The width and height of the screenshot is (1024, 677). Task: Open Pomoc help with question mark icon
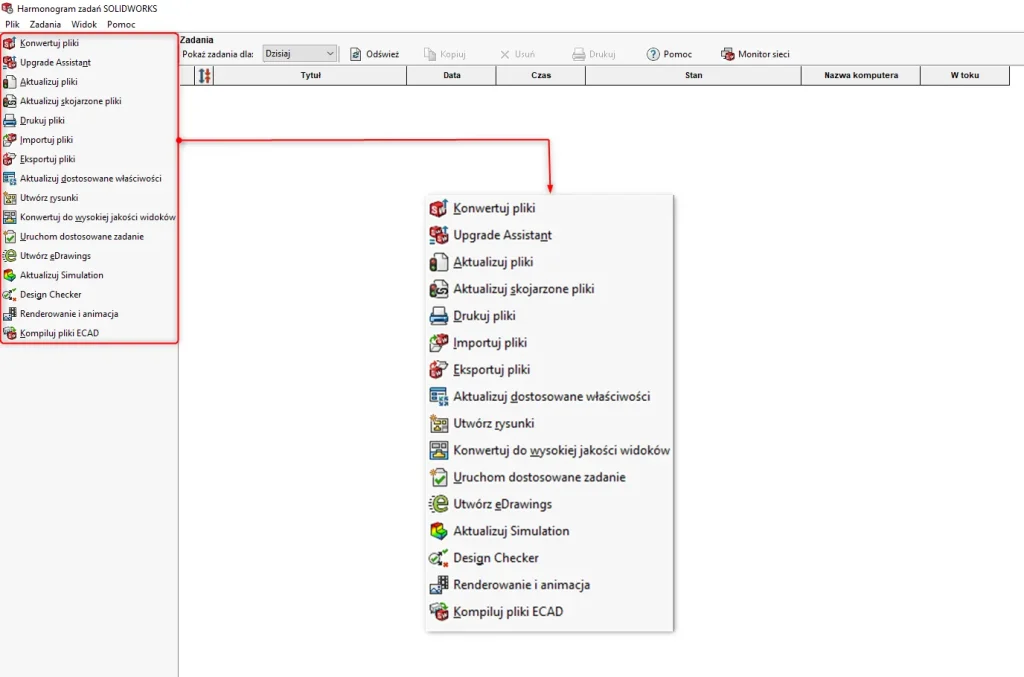pyautogui.click(x=669, y=54)
